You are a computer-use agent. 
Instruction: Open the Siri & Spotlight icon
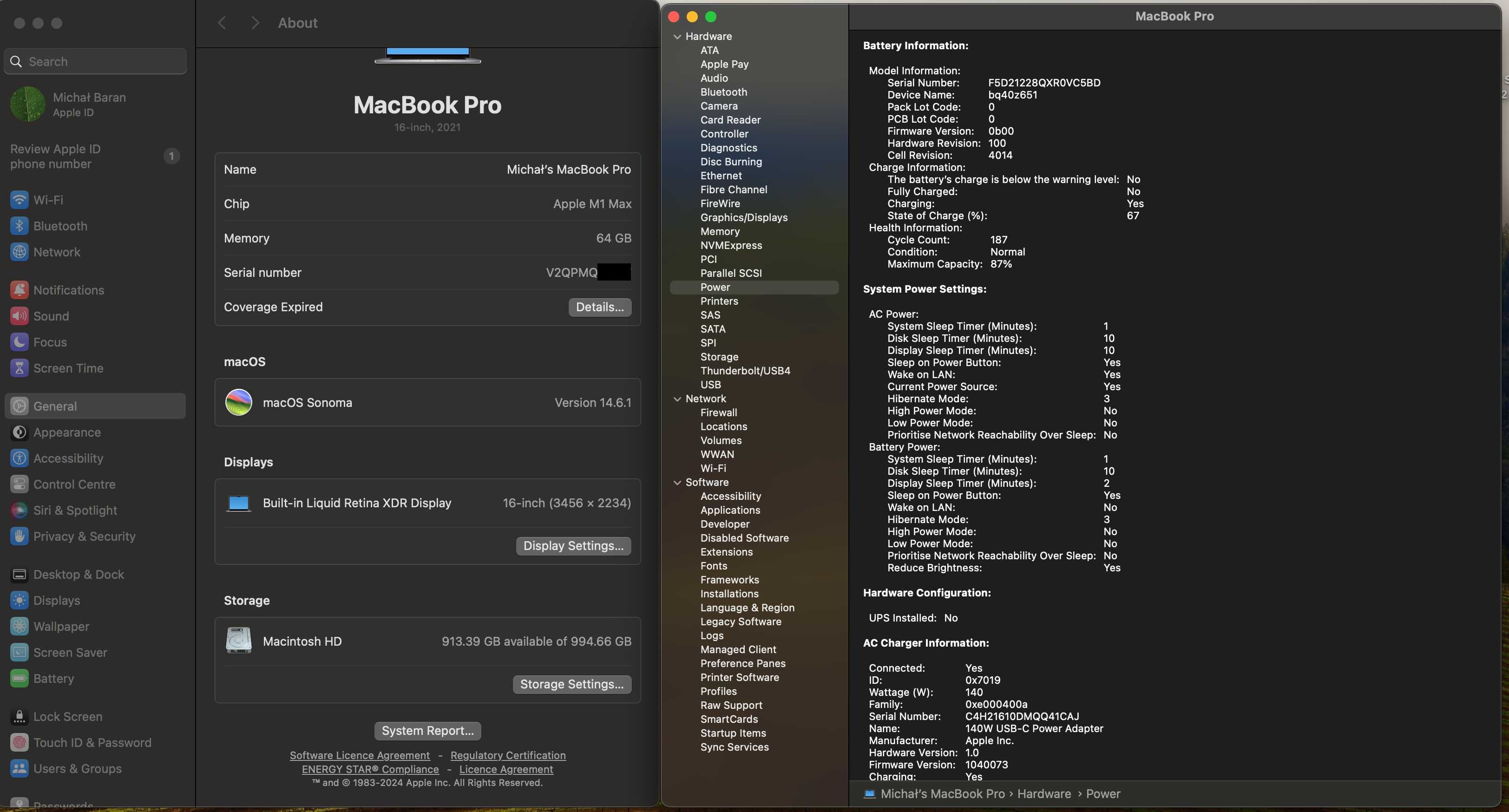20,510
